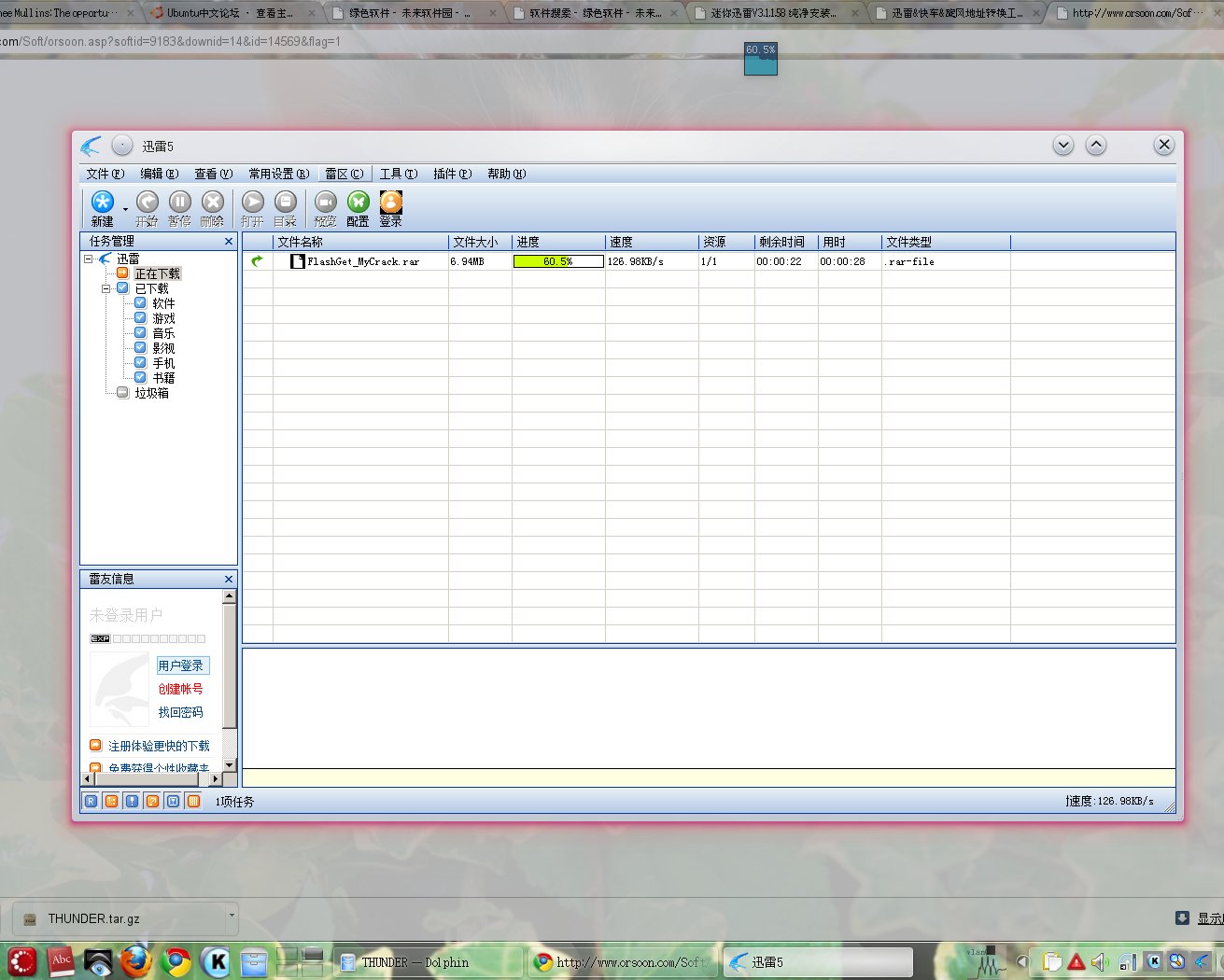Click the 注册体验更快的下载 link
The image size is (1224, 980).
(x=159, y=746)
